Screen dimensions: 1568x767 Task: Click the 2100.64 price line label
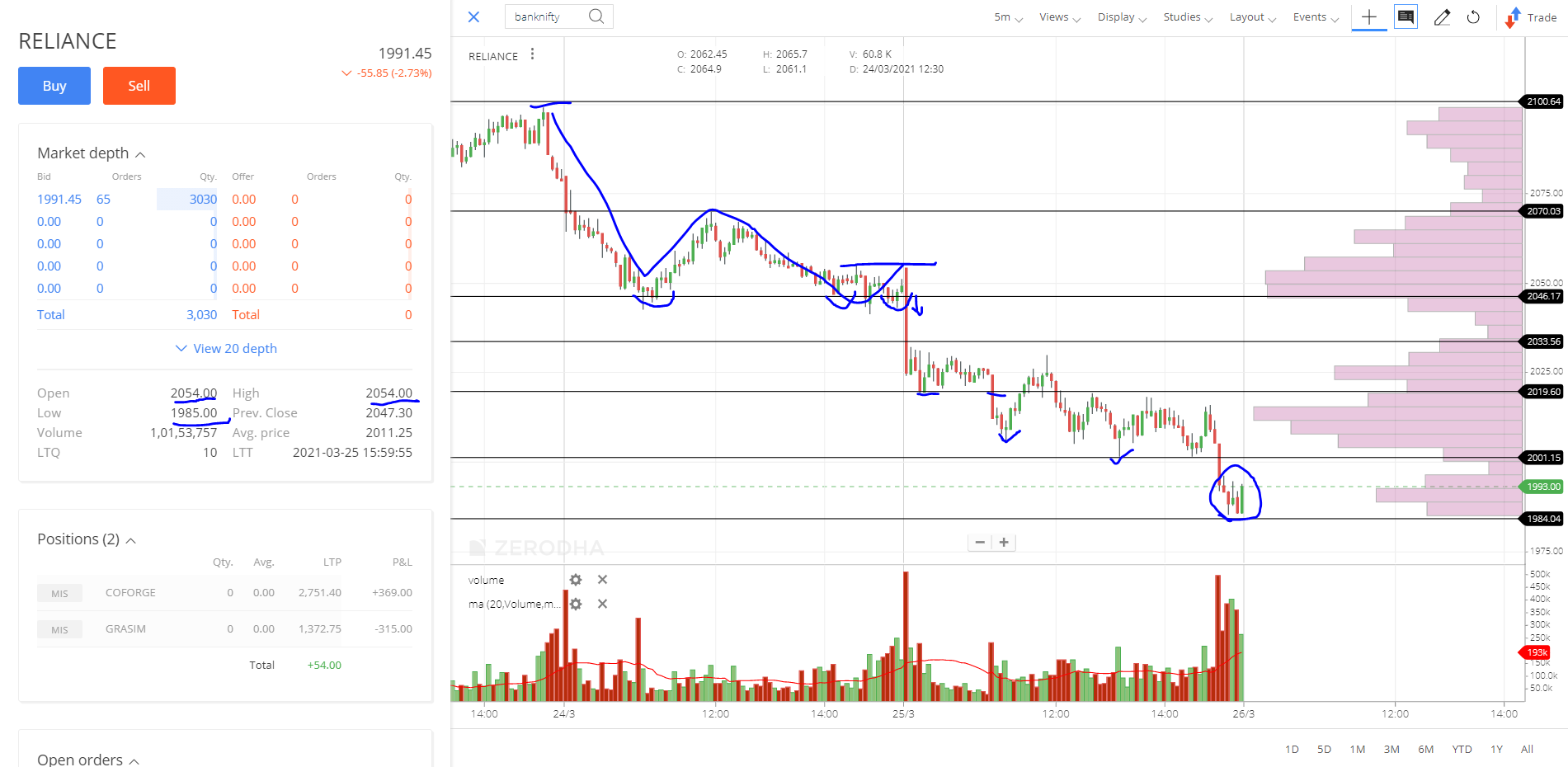tap(1542, 101)
